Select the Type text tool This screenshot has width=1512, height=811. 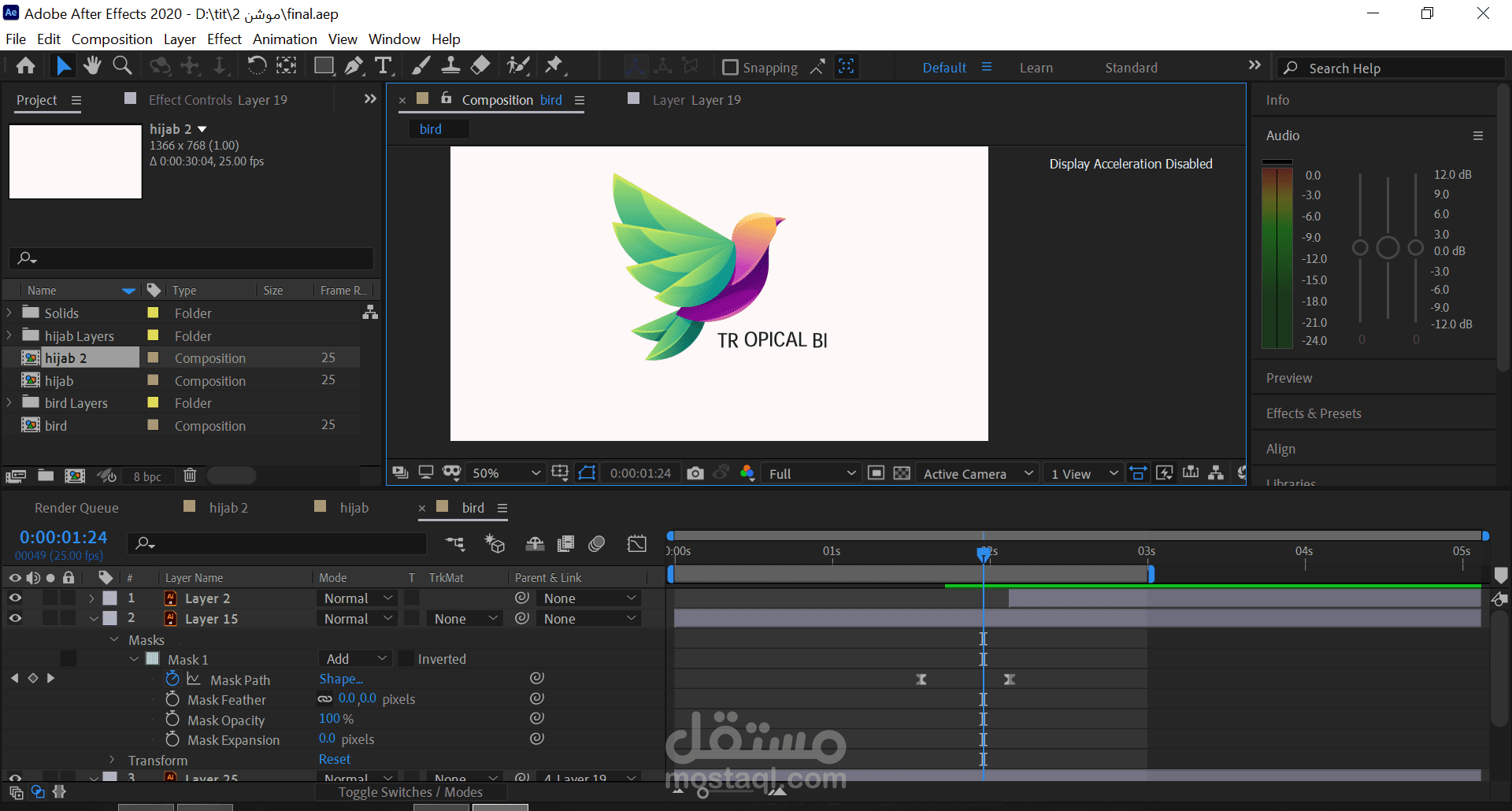(384, 66)
